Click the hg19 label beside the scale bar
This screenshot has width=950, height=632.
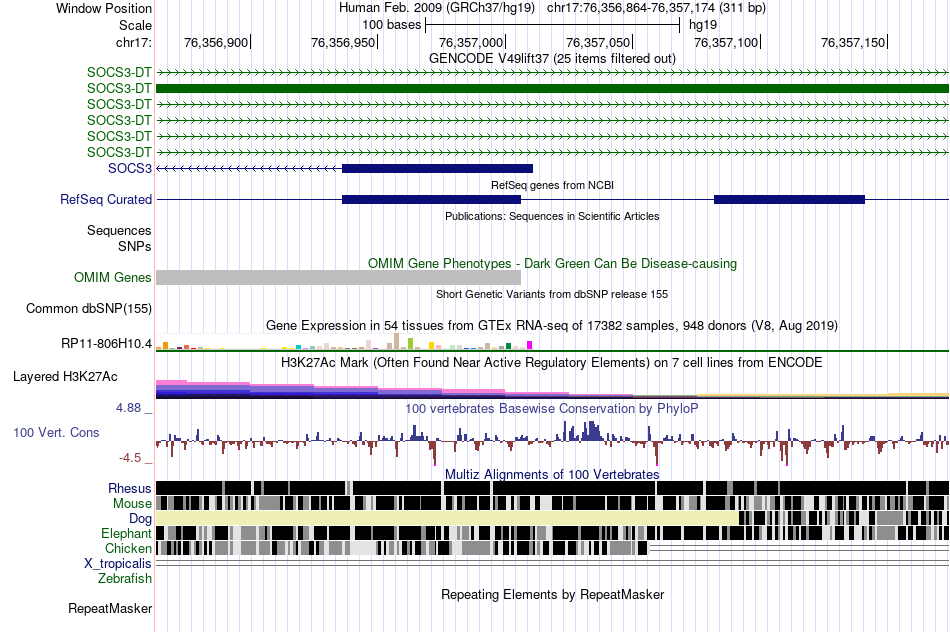703,25
